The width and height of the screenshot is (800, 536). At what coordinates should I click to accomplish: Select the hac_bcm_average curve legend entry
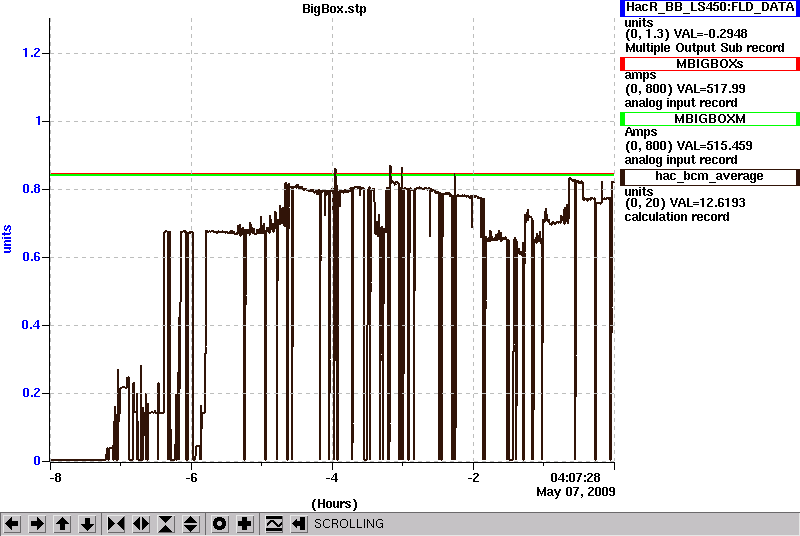[x=710, y=176]
